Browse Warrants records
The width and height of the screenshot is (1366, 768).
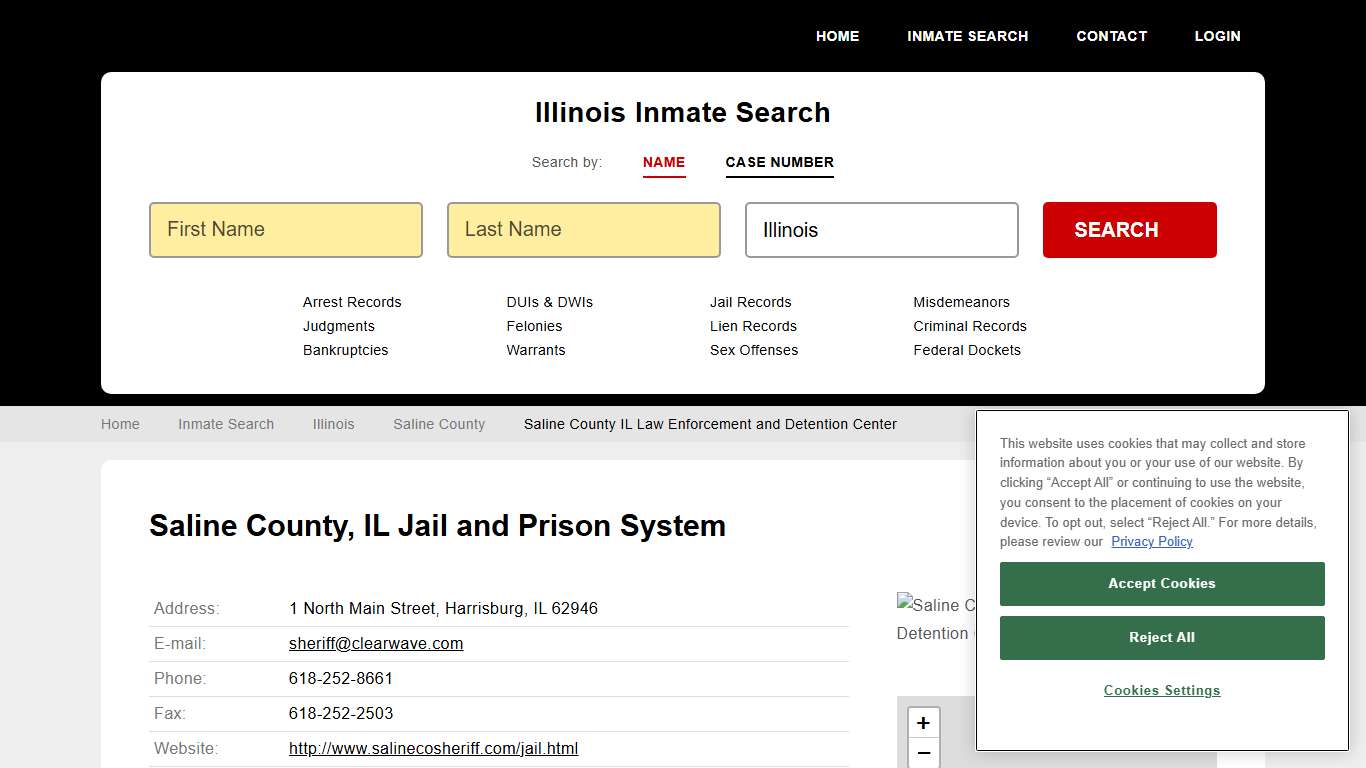click(536, 350)
